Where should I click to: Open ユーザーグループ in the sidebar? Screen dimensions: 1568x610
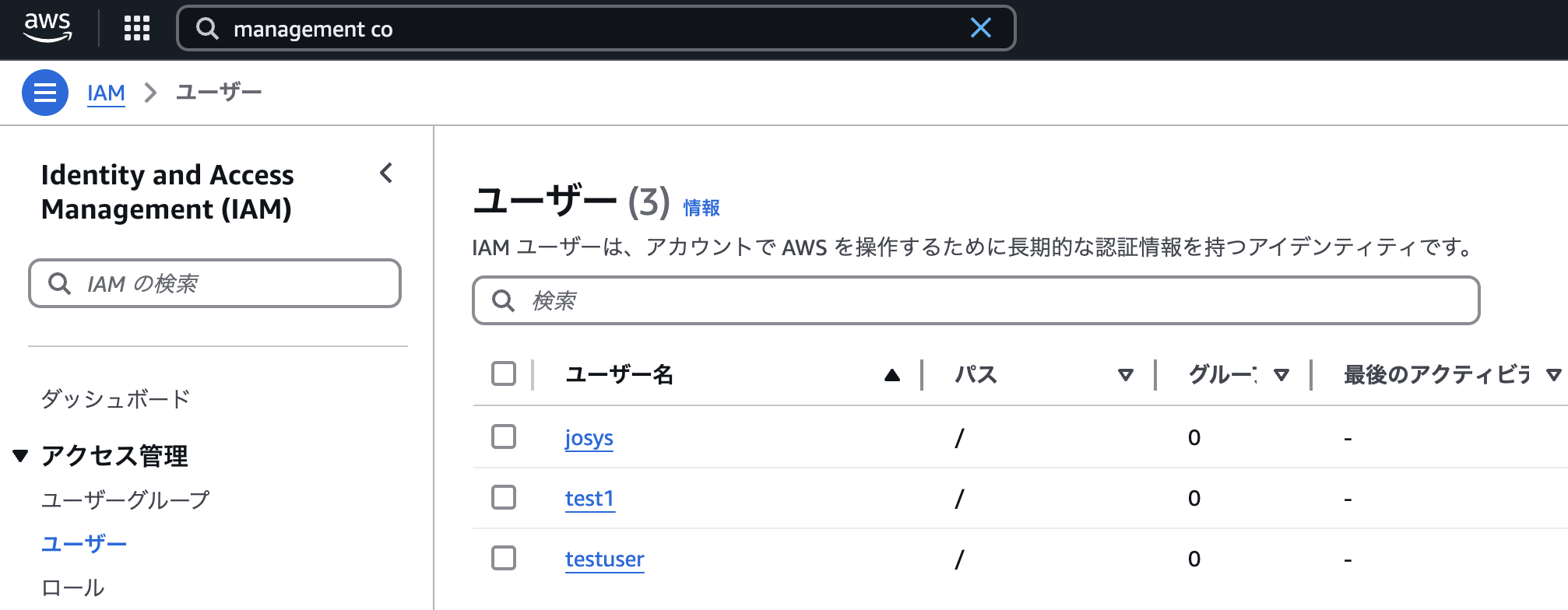125,500
